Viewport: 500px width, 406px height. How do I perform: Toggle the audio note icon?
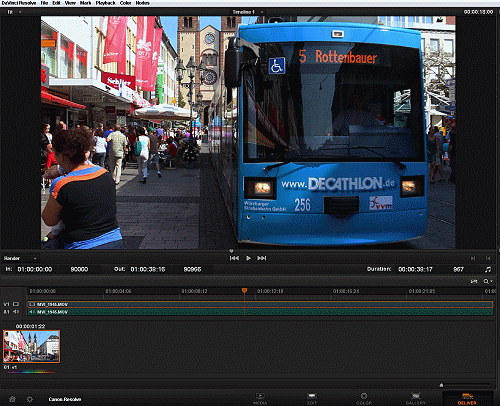point(488,269)
